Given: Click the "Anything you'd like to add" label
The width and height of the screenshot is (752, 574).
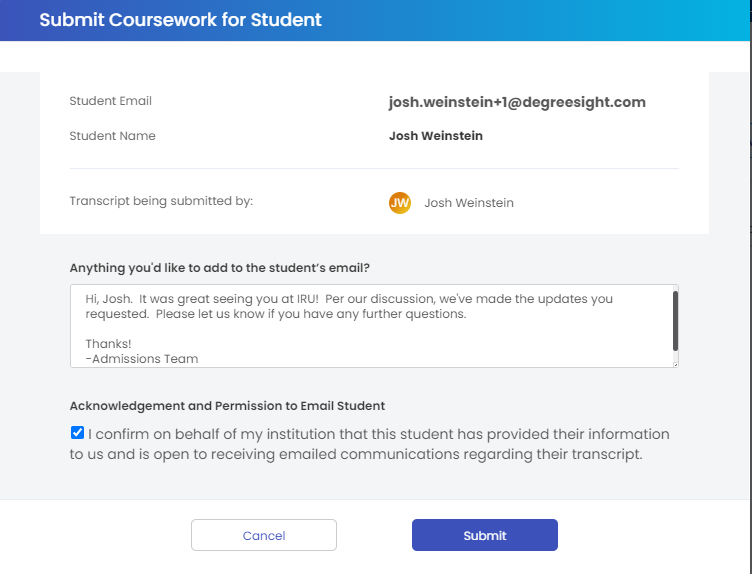Looking at the screenshot, I should coord(220,268).
